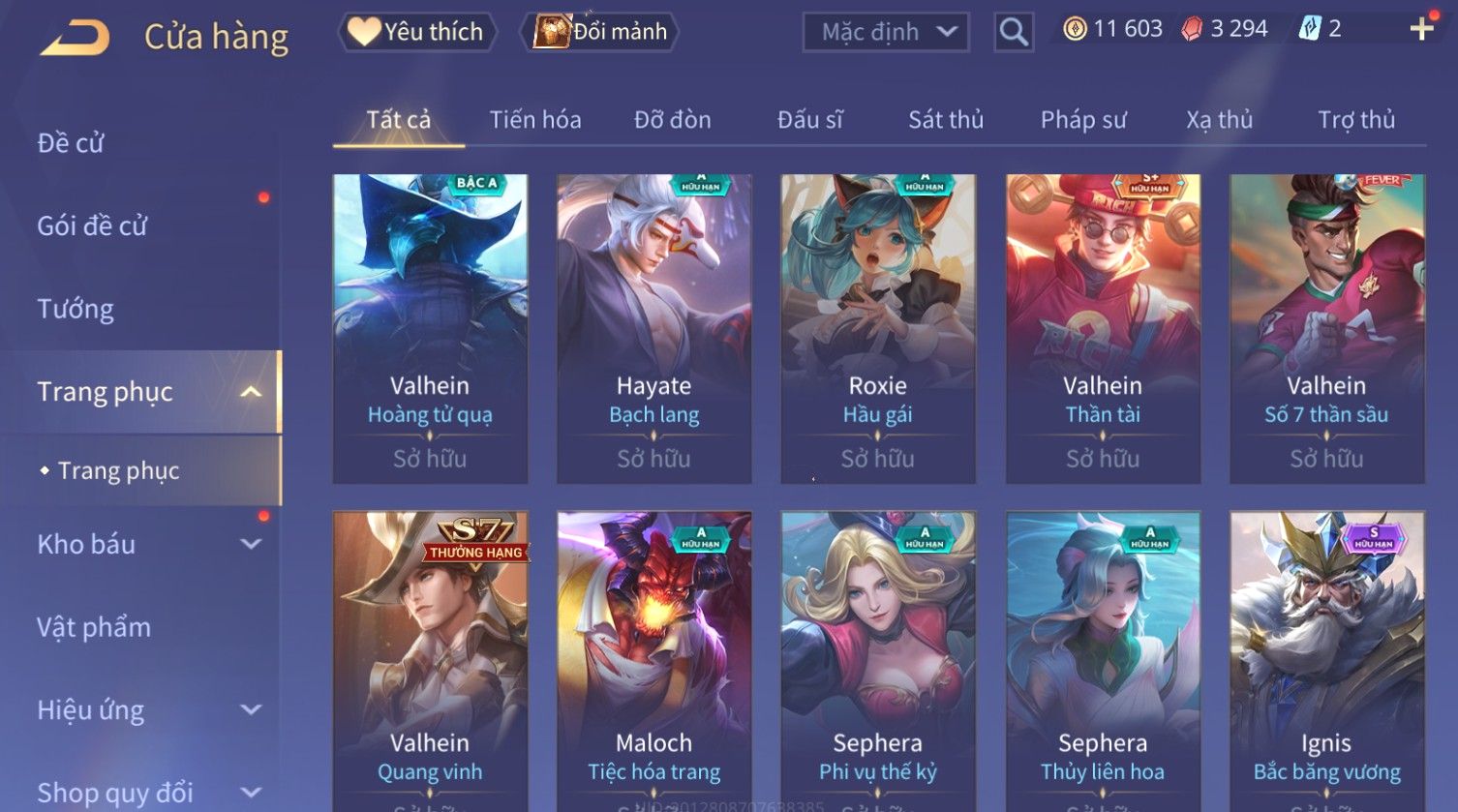
Task: Open the search magnifier icon
Action: (1014, 32)
